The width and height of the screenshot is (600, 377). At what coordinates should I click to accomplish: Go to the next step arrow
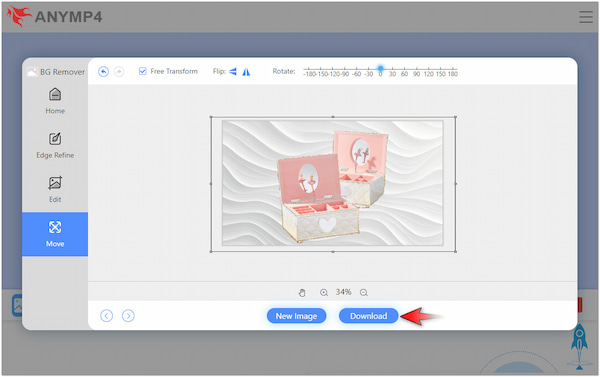coord(128,316)
